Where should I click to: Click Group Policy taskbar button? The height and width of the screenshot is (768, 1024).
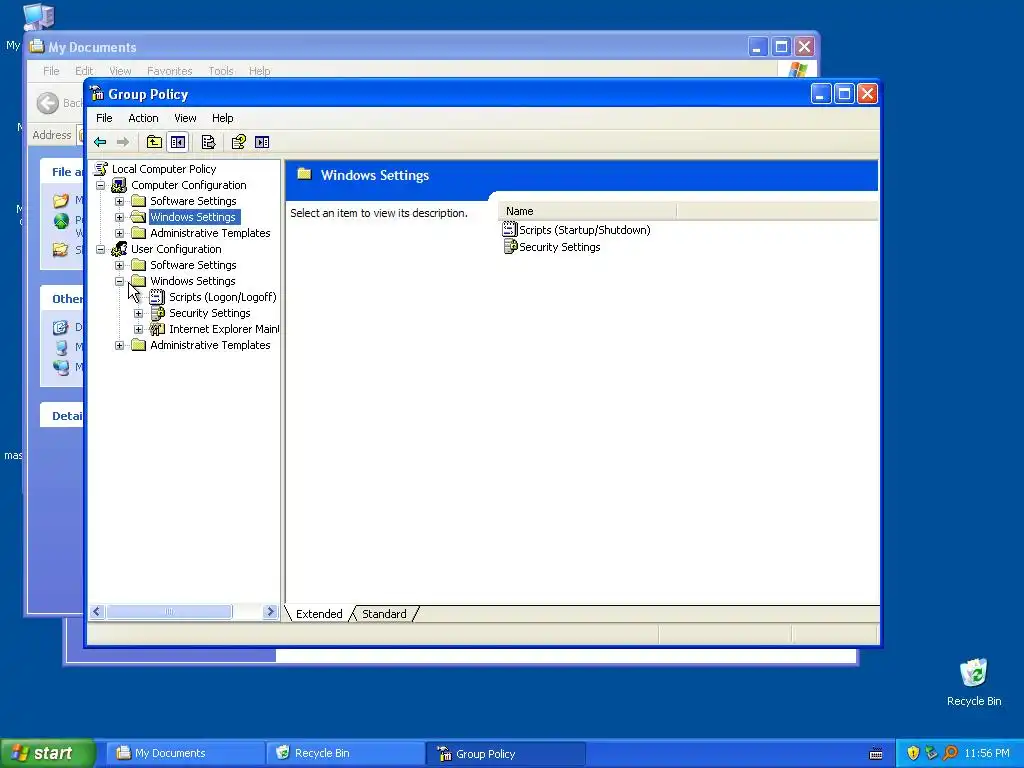pyautogui.click(x=505, y=753)
